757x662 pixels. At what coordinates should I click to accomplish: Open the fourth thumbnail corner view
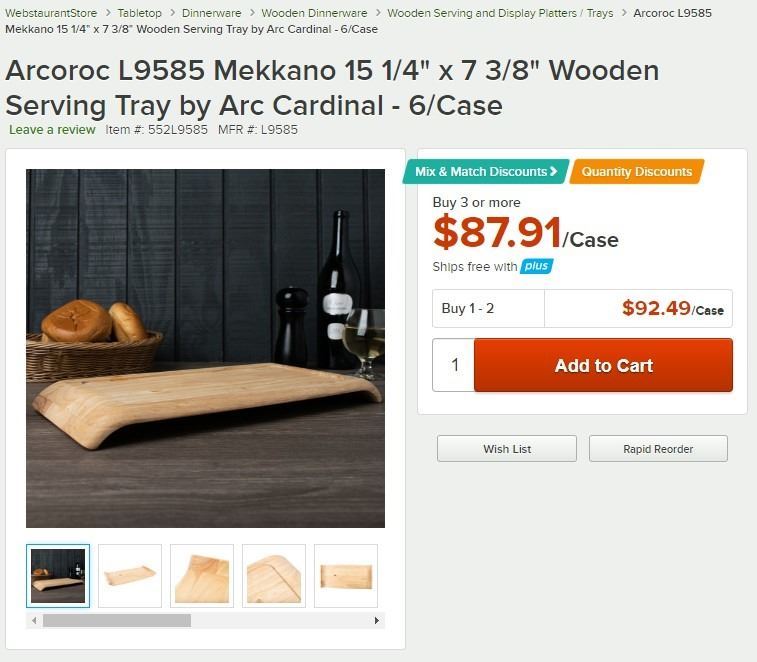pos(274,576)
